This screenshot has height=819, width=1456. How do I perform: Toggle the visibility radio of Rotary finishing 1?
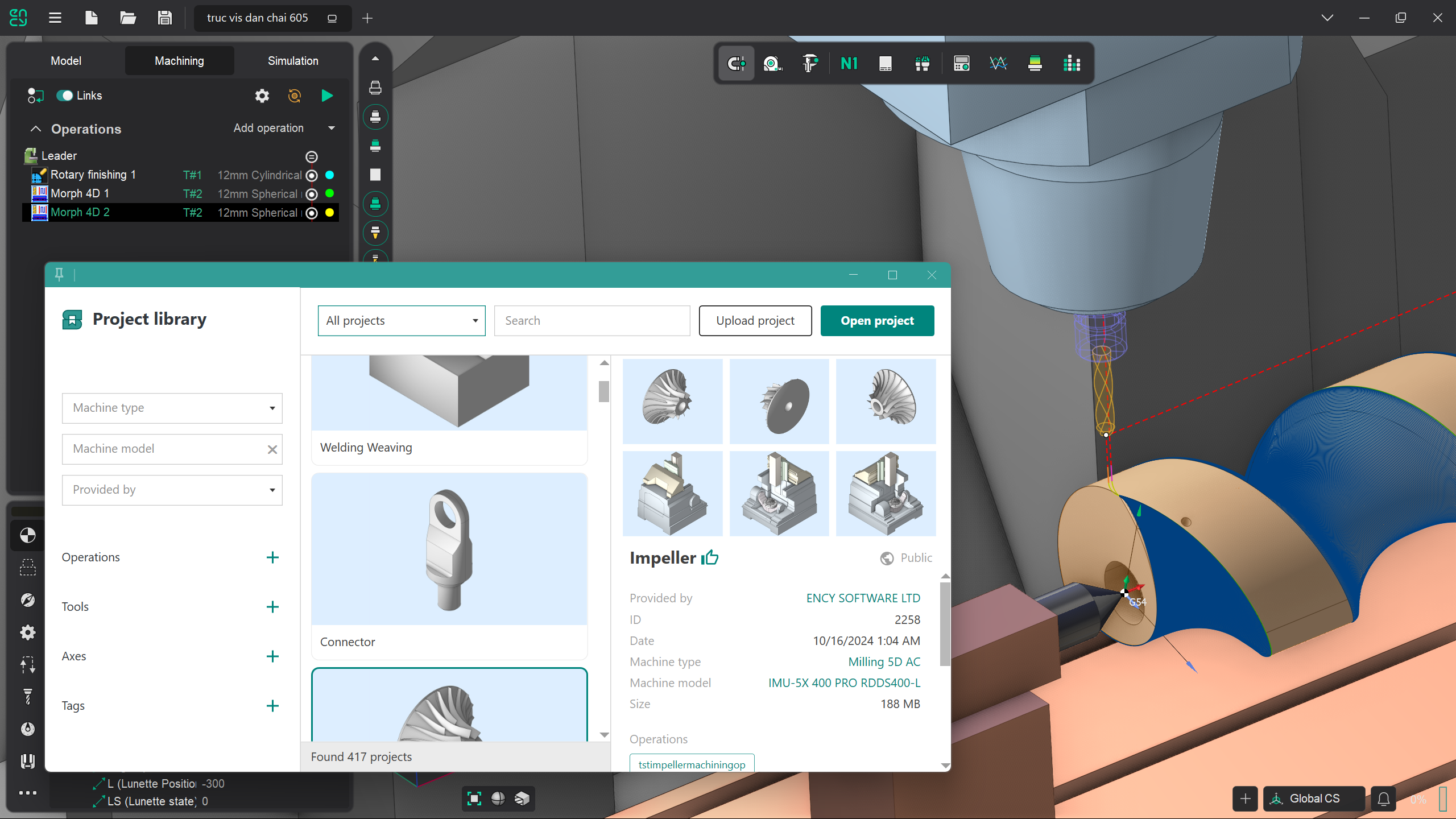click(312, 175)
